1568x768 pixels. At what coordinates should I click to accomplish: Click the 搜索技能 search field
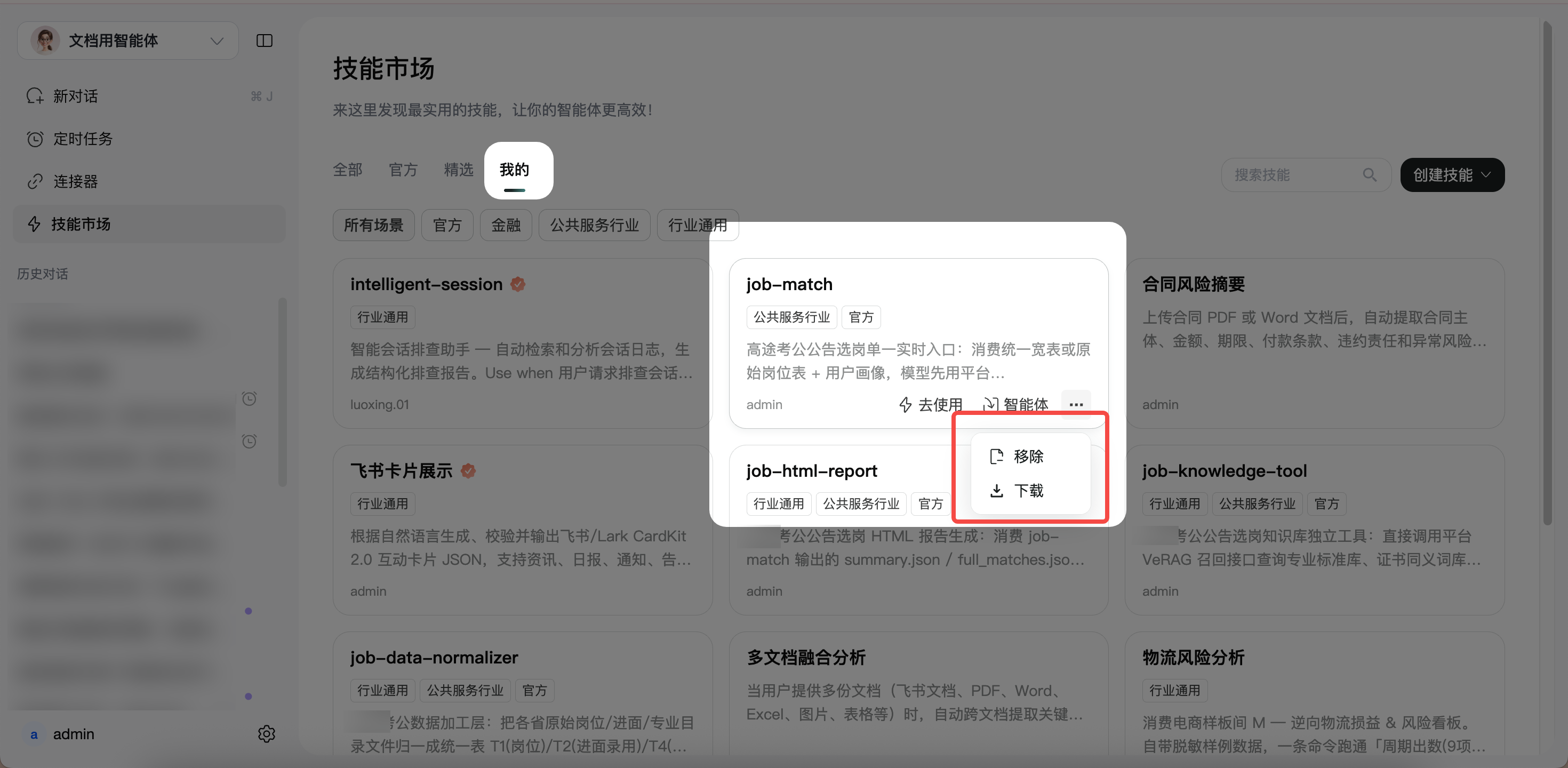1306,175
